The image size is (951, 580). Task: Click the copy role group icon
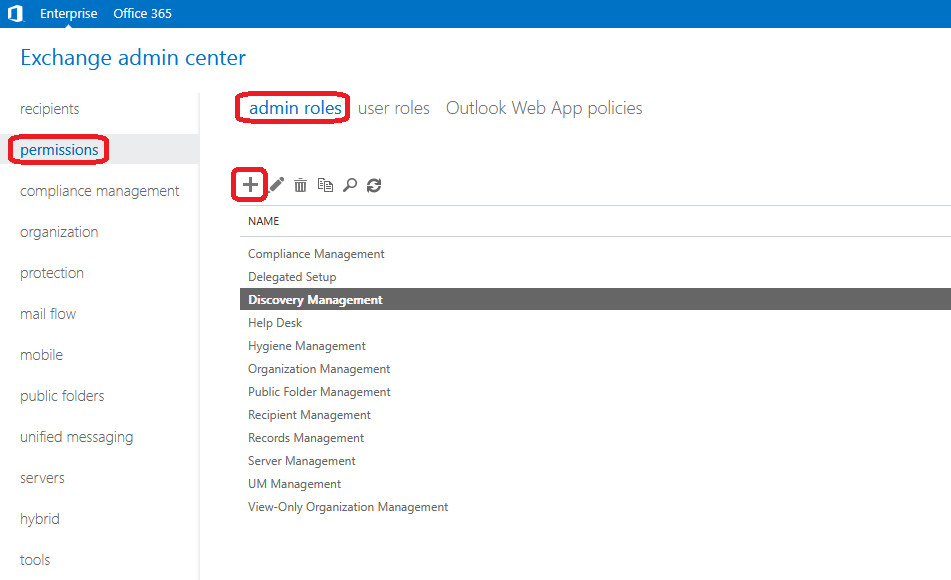point(325,185)
